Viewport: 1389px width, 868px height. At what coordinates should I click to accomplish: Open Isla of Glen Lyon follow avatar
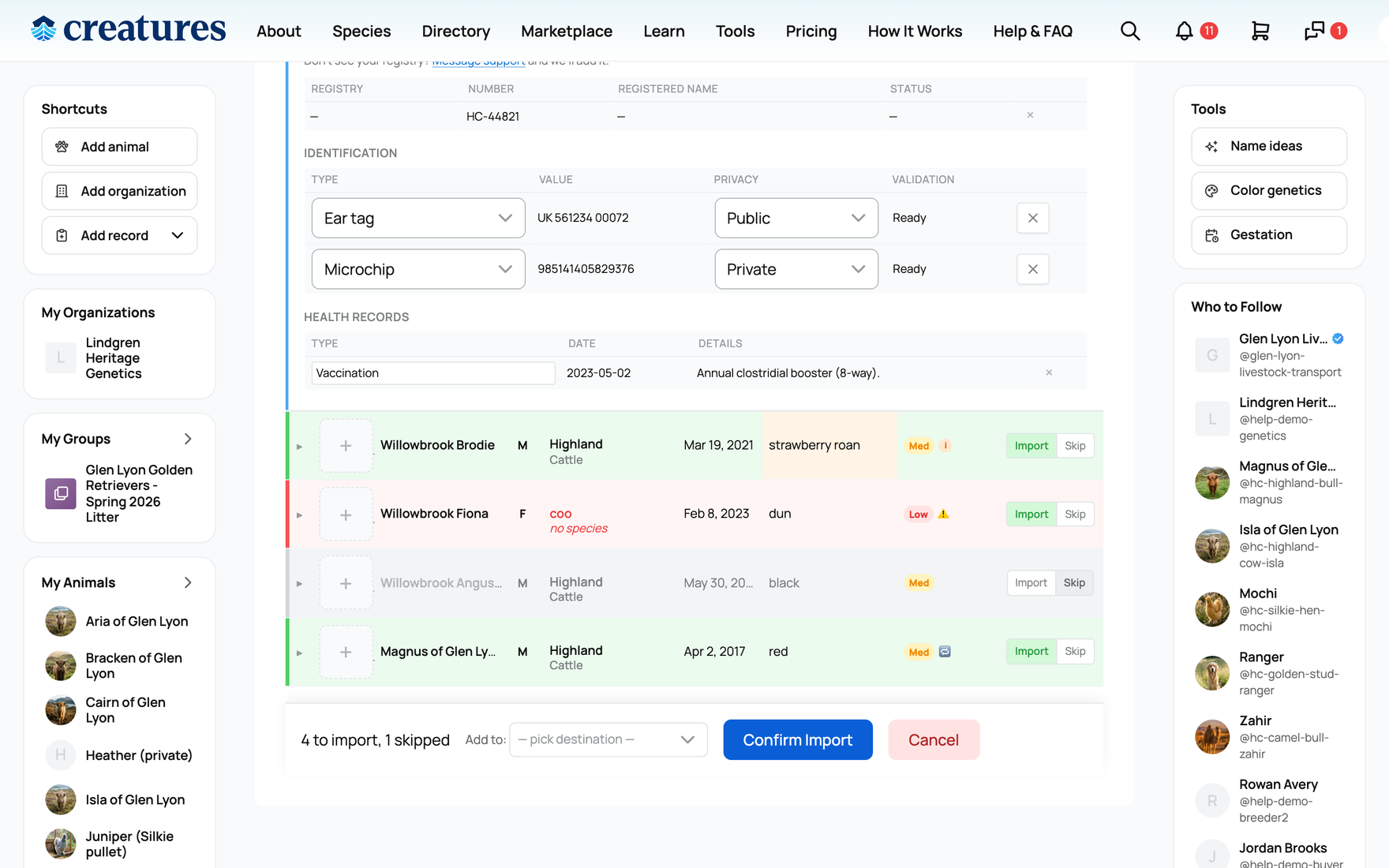point(1212,546)
